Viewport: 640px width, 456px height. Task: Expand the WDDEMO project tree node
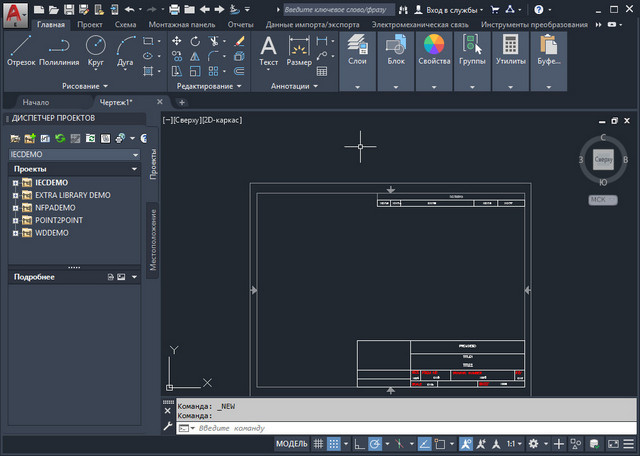[15, 231]
